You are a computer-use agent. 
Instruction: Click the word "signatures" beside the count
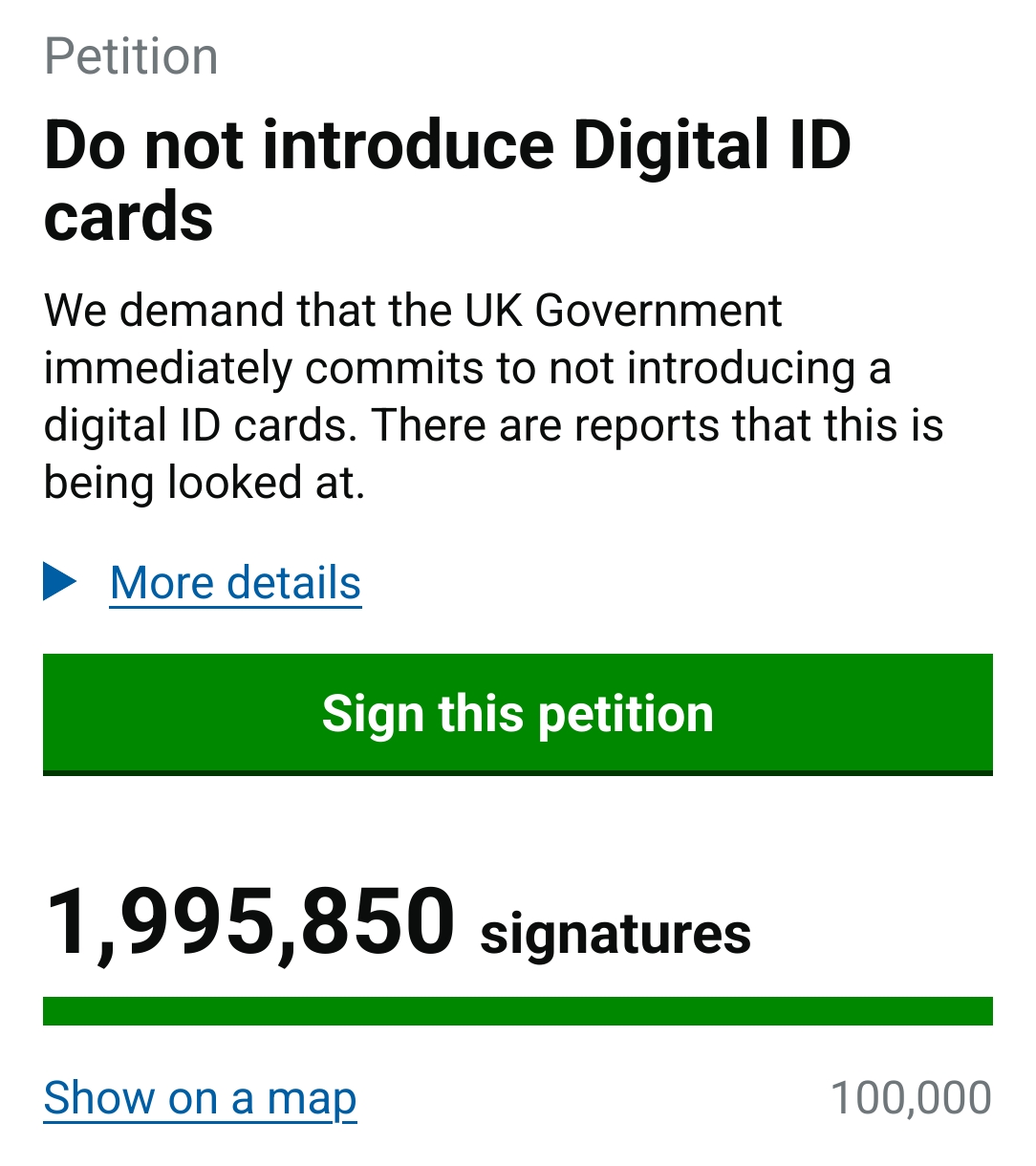[615, 933]
